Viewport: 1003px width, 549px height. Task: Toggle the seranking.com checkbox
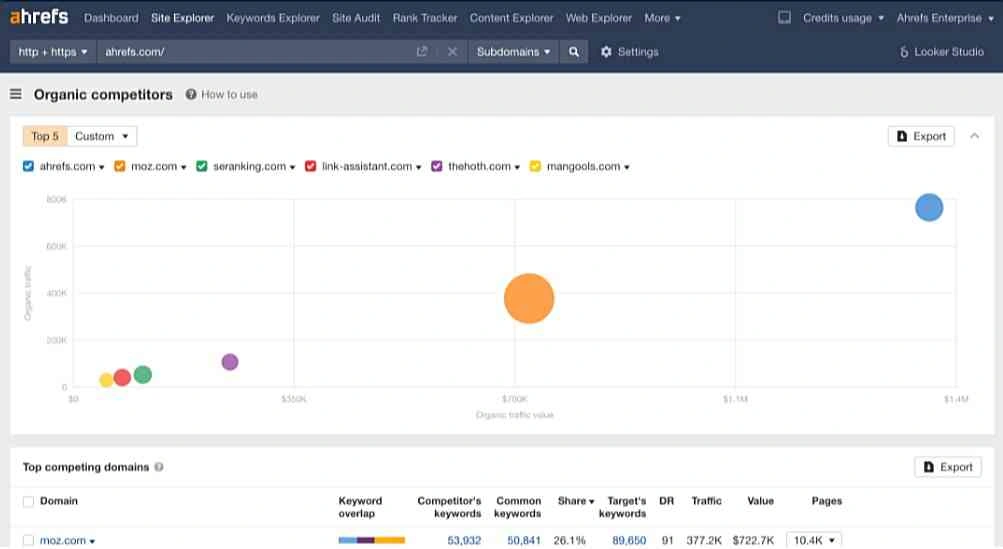(x=202, y=166)
